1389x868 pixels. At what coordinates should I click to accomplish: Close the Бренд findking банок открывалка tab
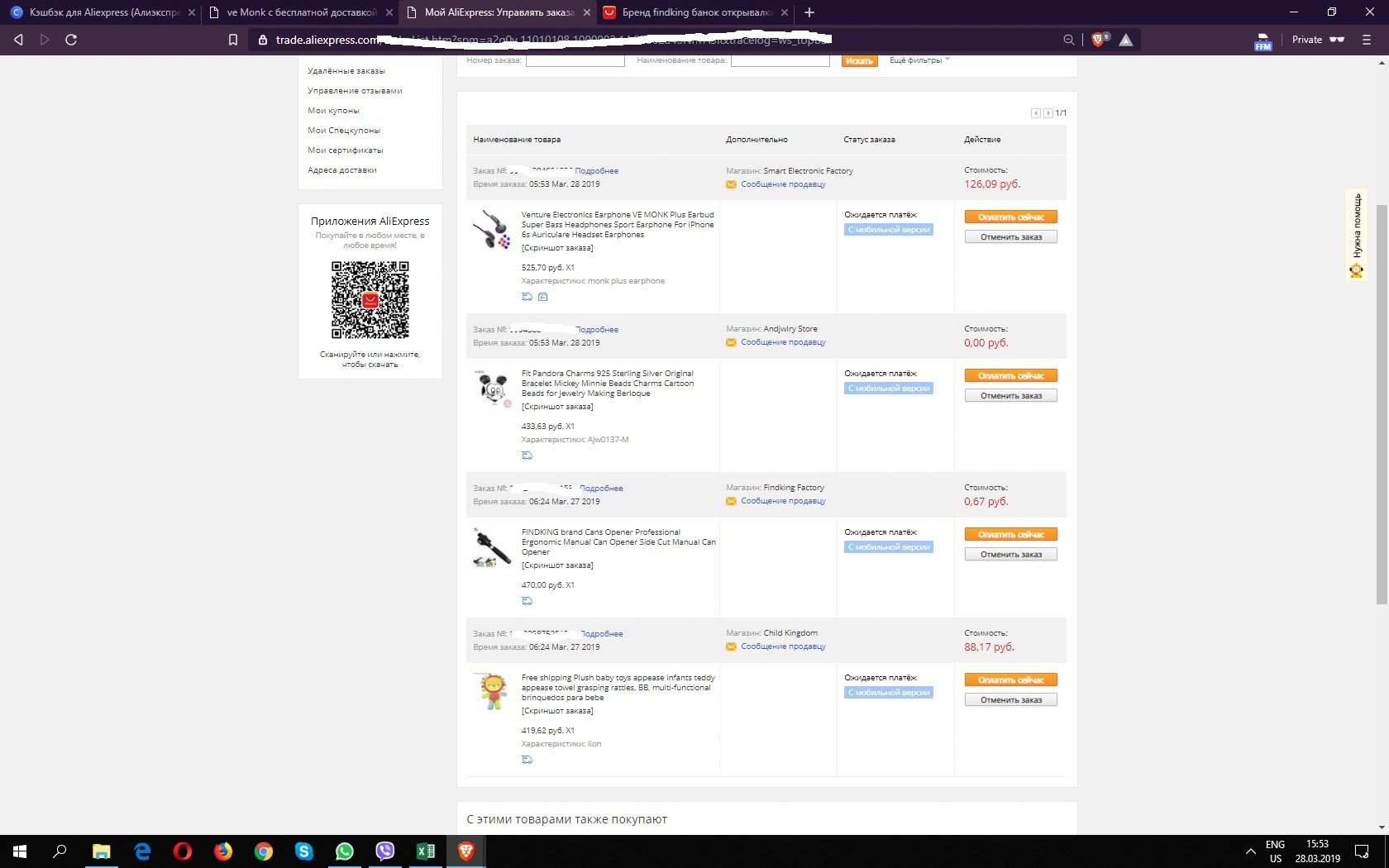[785, 12]
